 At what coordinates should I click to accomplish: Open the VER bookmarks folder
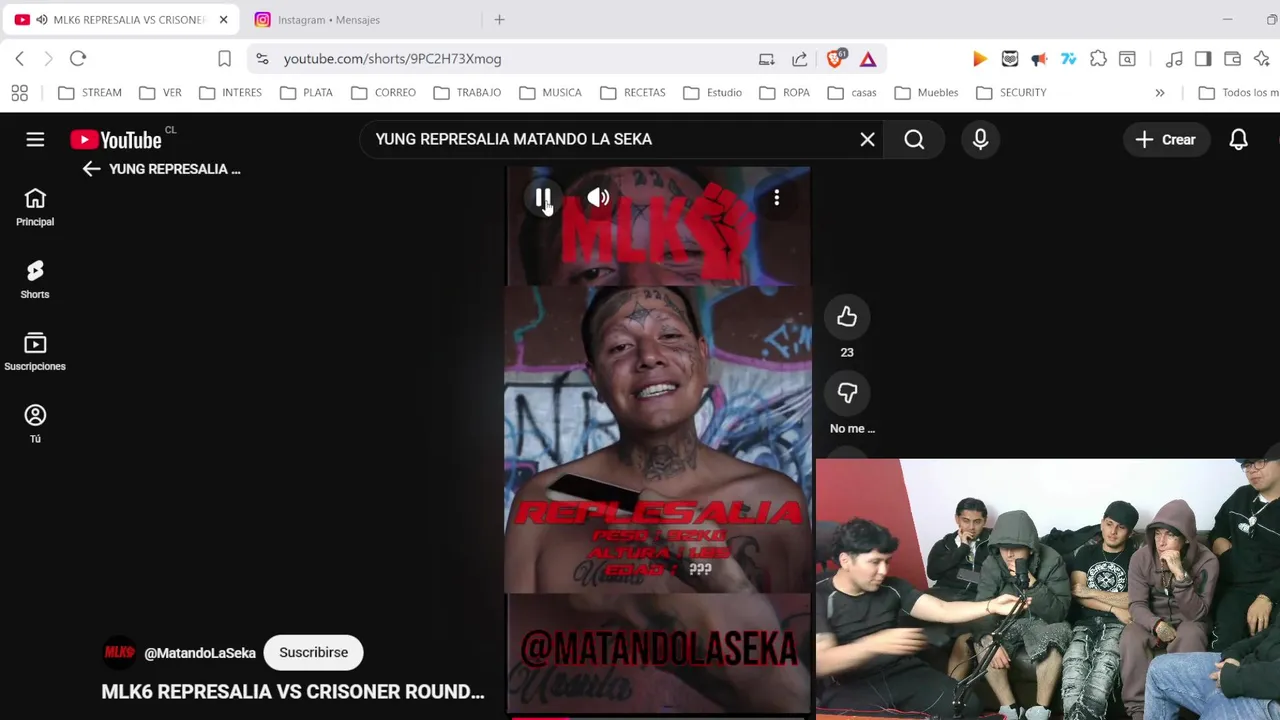(161, 92)
